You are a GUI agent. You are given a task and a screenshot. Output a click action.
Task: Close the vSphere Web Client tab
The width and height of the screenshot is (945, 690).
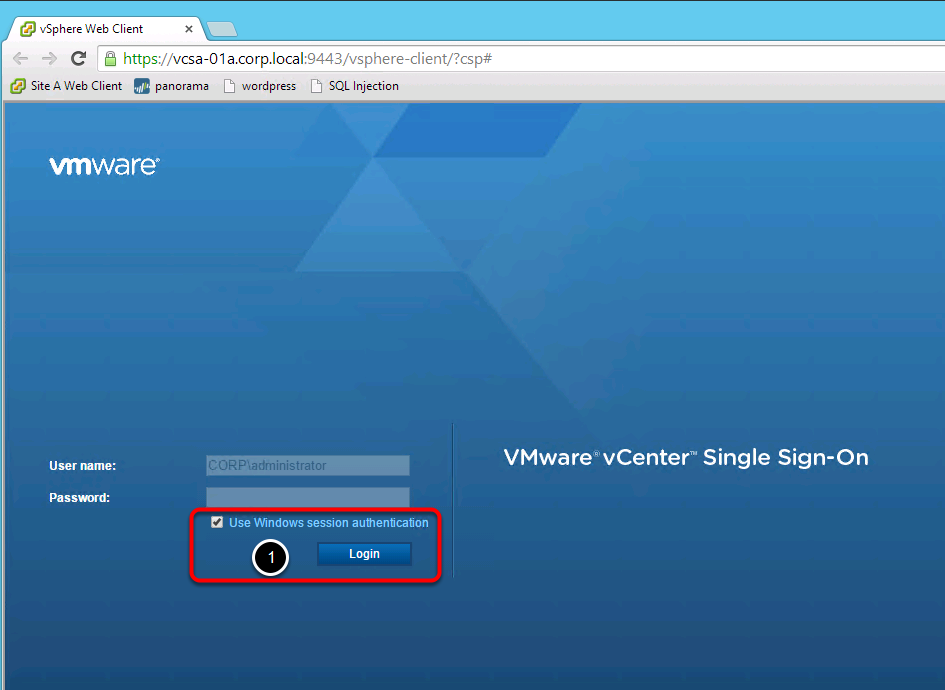(189, 29)
